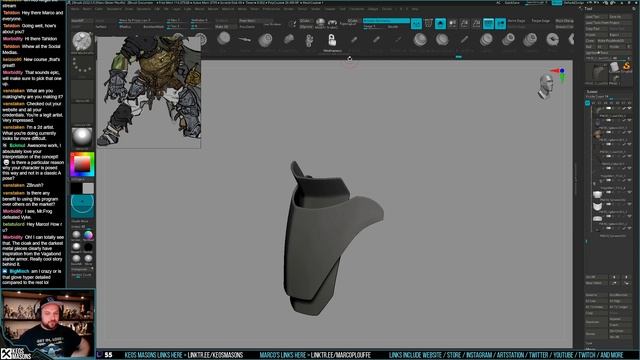Select the white cylinder tool thumbnail
The height and width of the screenshot is (360, 640).
pyautogui.click(x=615, y=67)
